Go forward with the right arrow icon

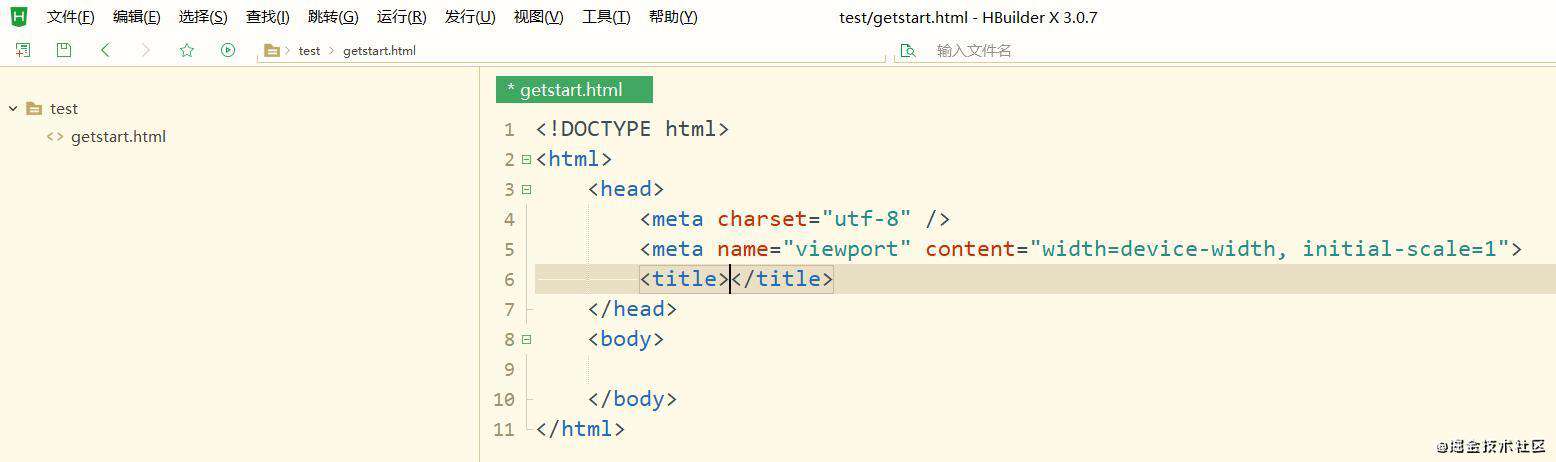click(146, 50)
